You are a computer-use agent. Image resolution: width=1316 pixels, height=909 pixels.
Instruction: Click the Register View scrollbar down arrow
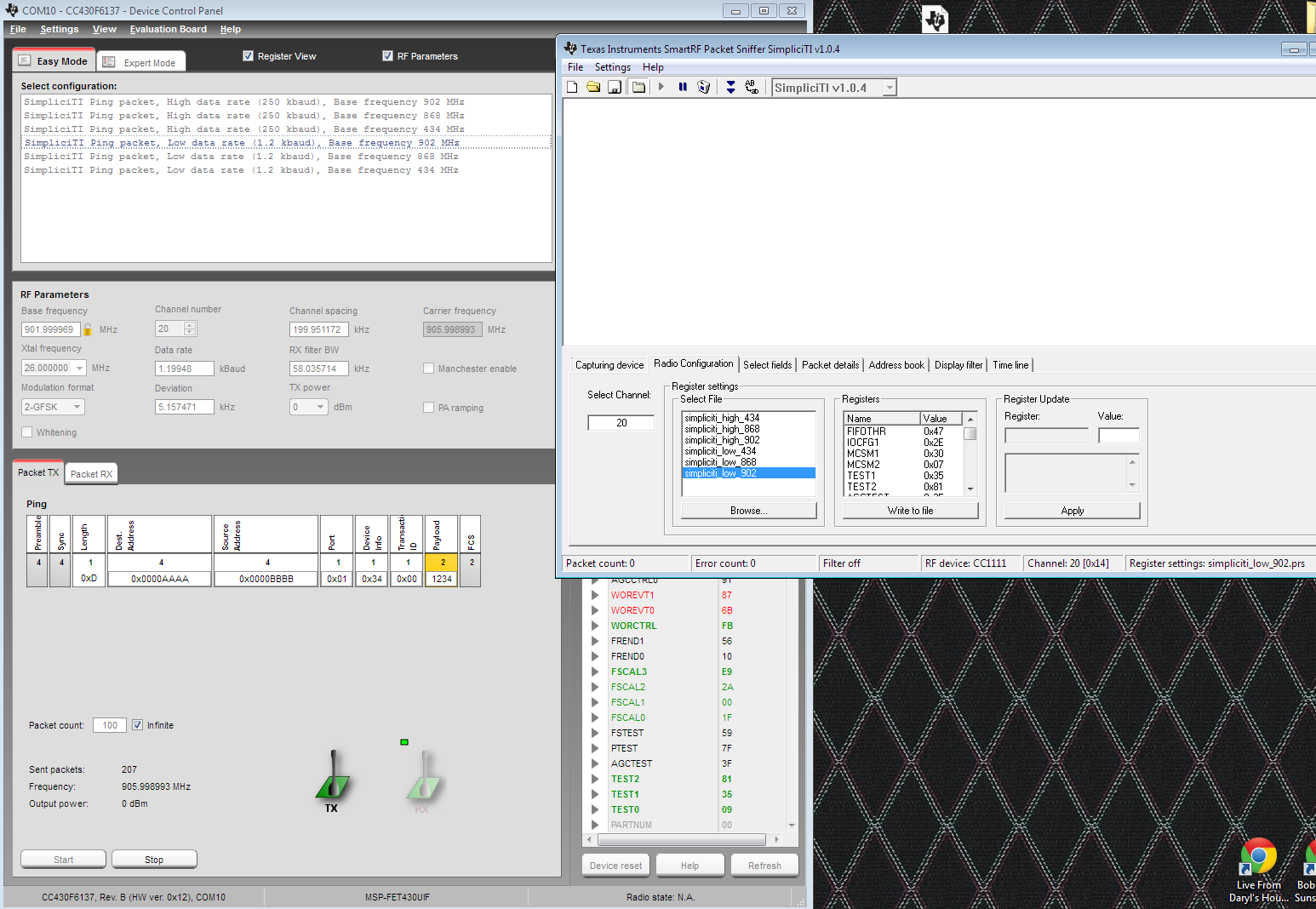click(x=792, y=826)
